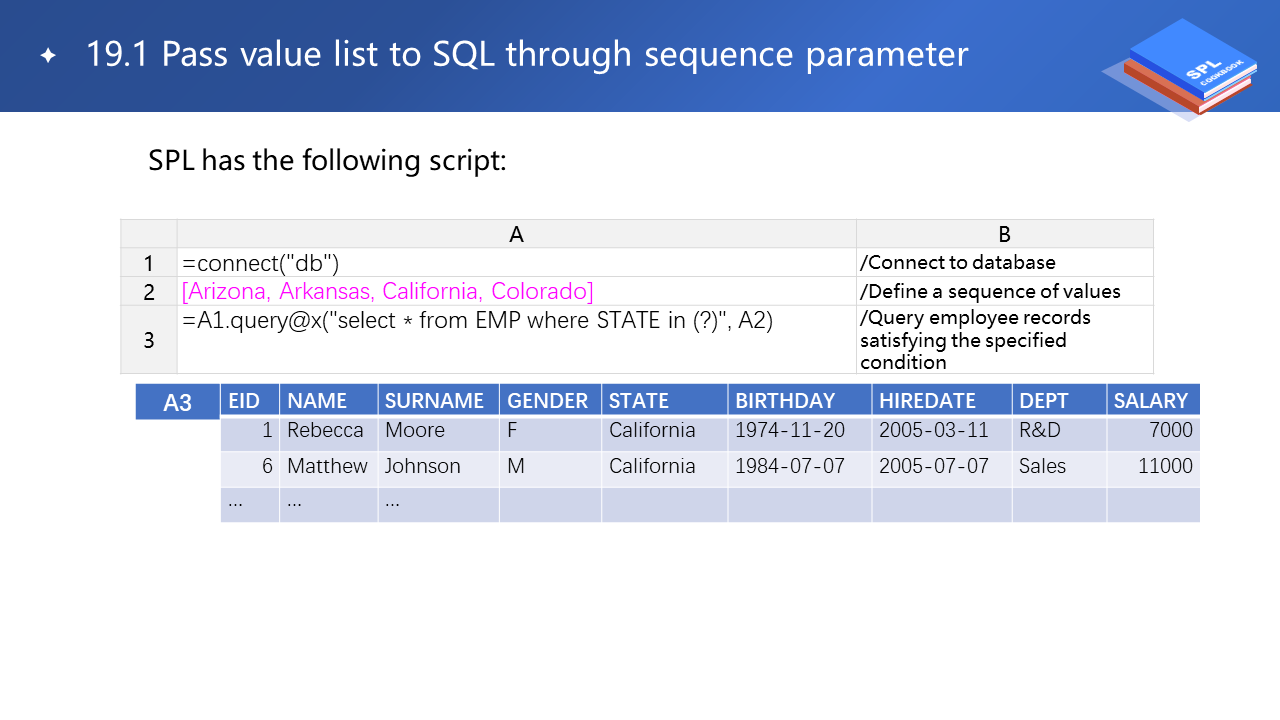
Task: Click birthday value 1974-11-20
Action: 790,430
